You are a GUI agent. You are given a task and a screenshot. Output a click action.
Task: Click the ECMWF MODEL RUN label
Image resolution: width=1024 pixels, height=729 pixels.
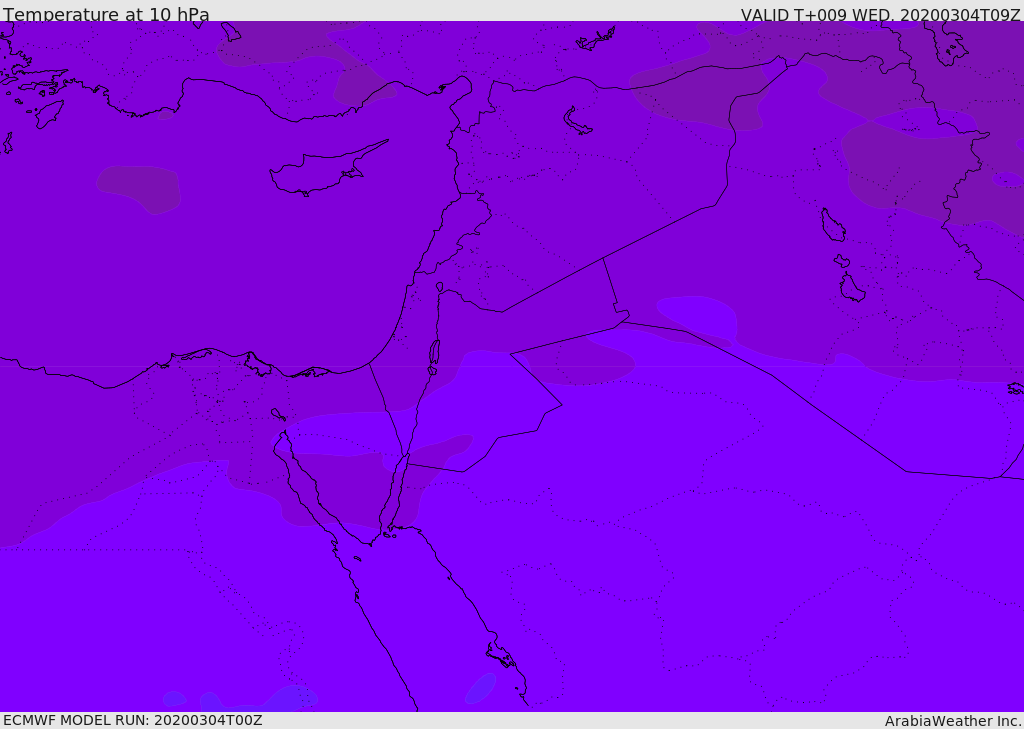coord(132,720)
